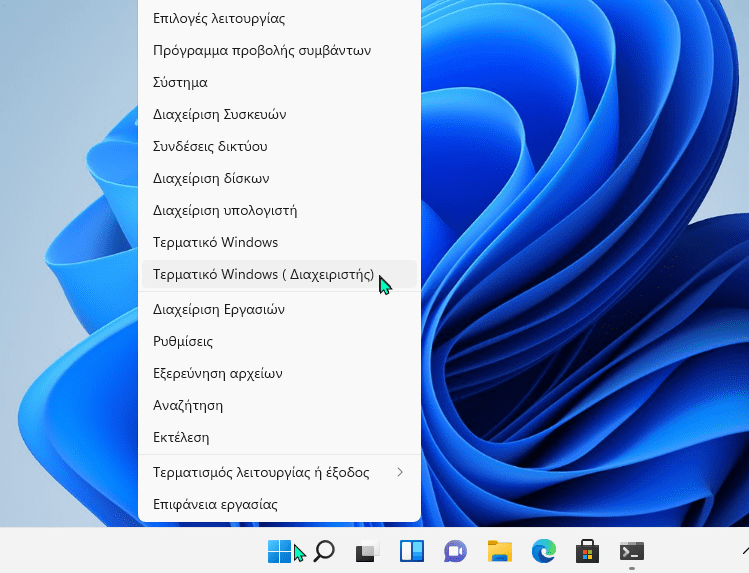Open the Windows Start button
Viewport: 749px width, 573px height.
(279, 552)
